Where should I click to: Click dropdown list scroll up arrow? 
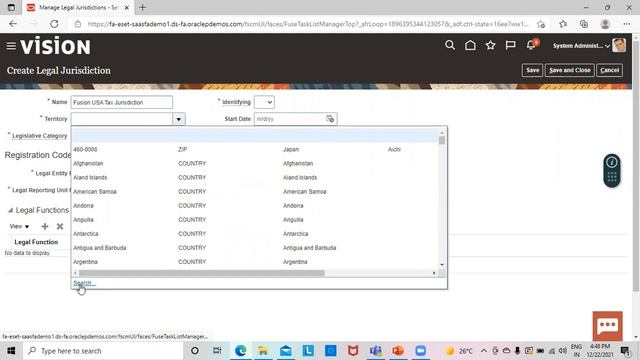click(442, 133)
